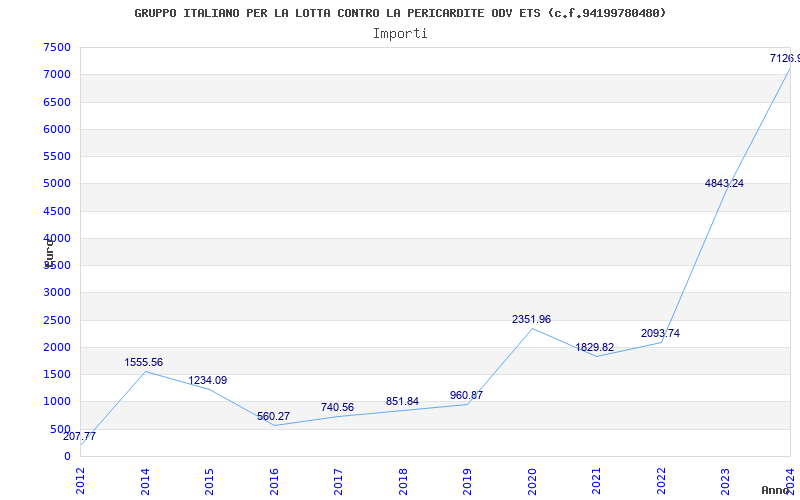Click x-axis year label 2014

[145, 481]
